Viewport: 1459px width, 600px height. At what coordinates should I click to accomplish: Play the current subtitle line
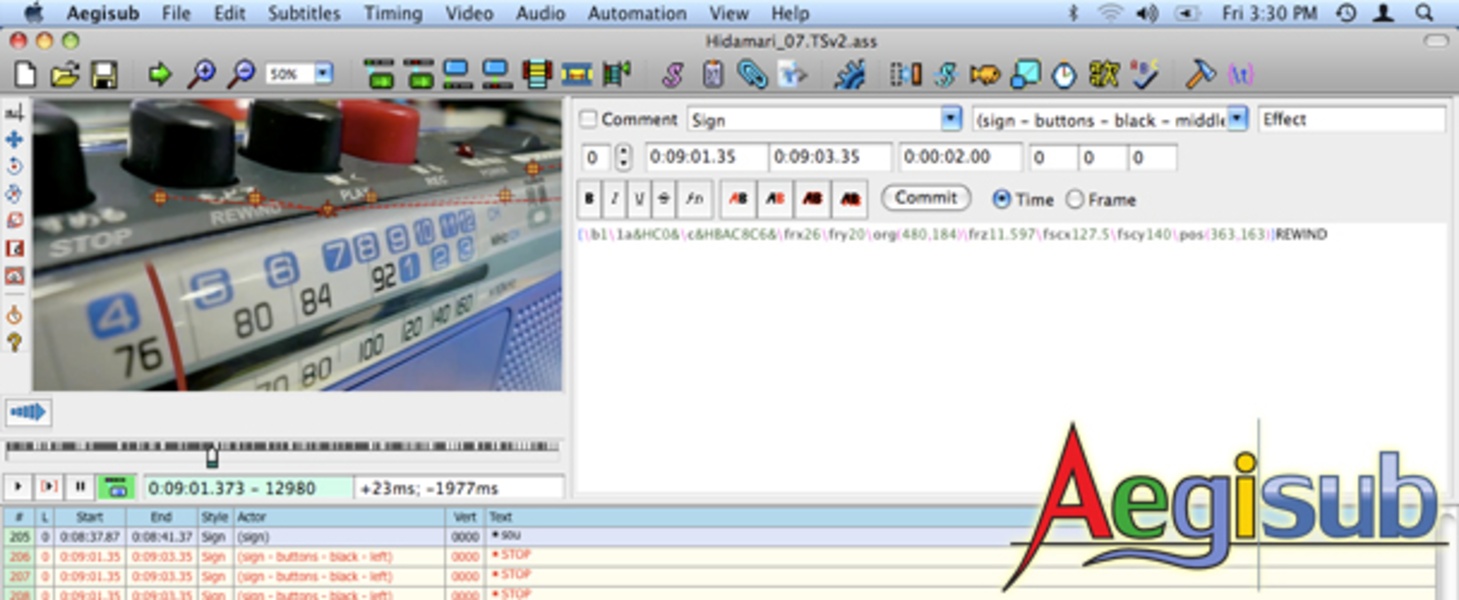click(x=48, y=488)
